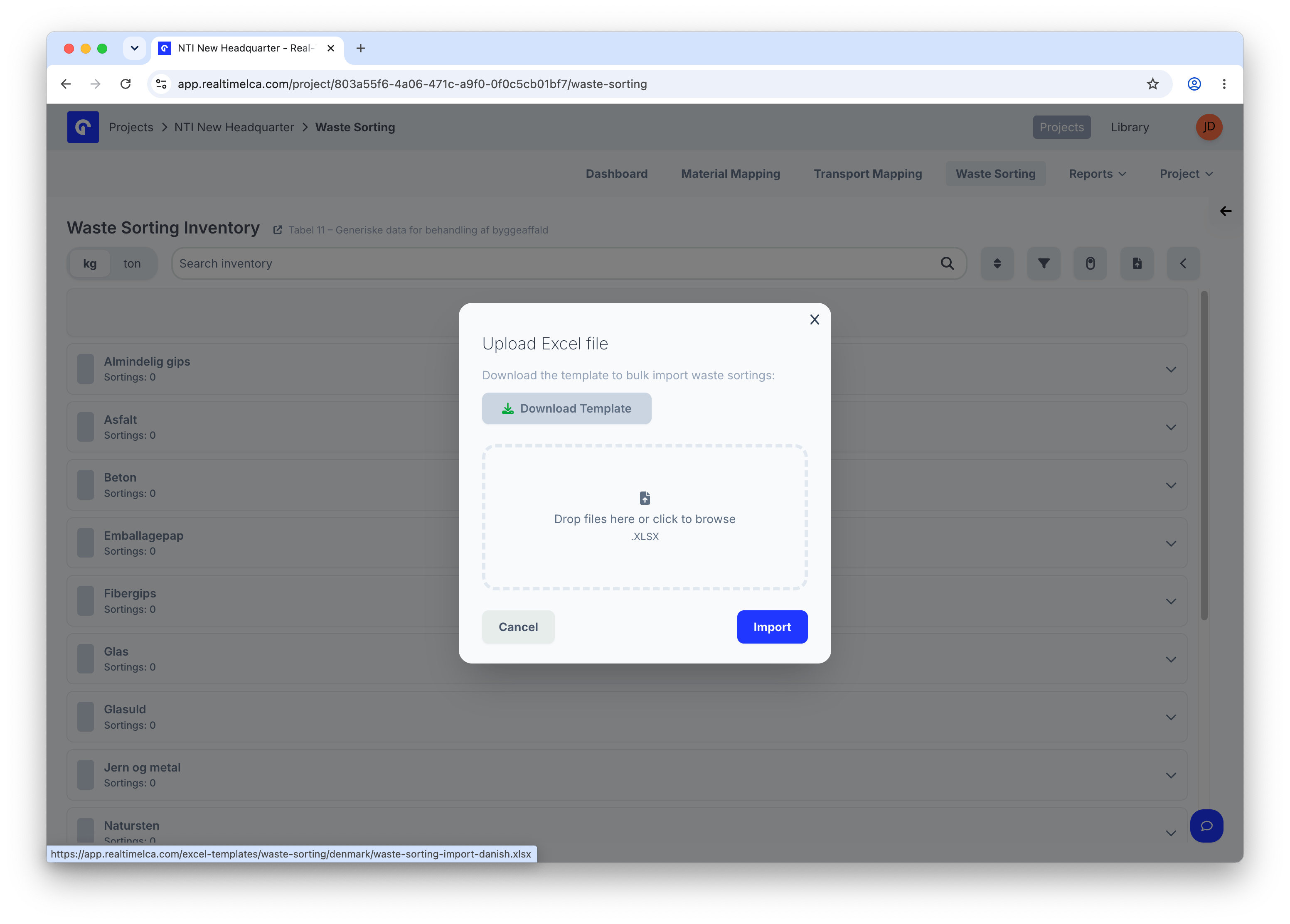Image resolution: width=1290 pixels, height=924 pixels.
Task: Close the Upload Excel file dialog
Action: tap(814, 319)
